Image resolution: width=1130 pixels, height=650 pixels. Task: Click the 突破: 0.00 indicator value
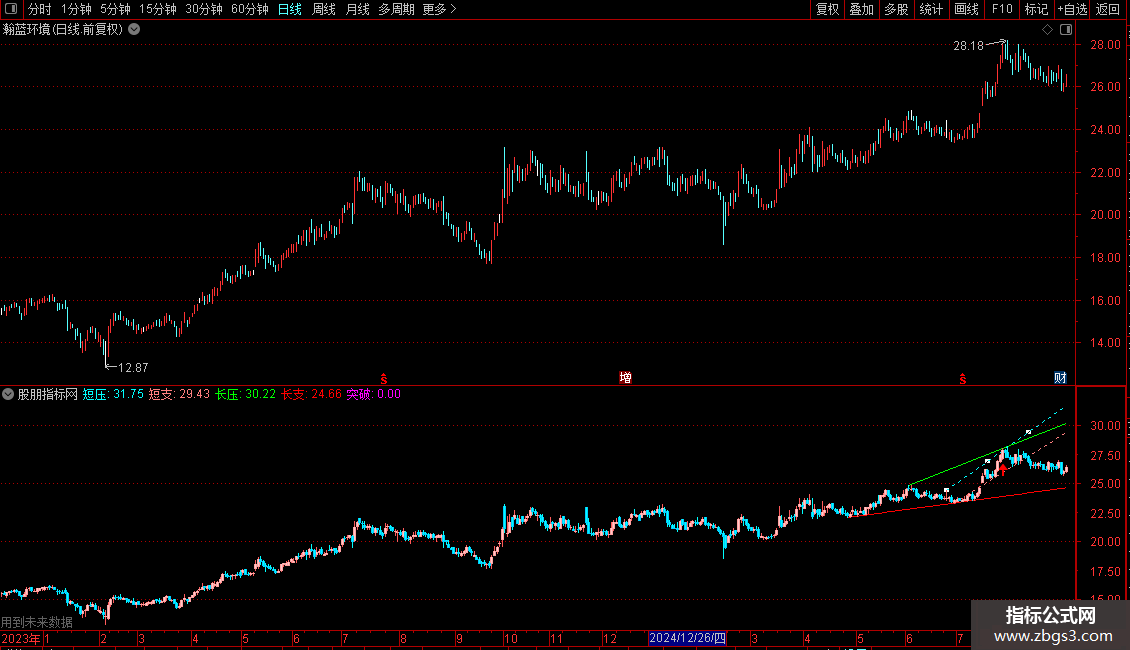(373, 394)
